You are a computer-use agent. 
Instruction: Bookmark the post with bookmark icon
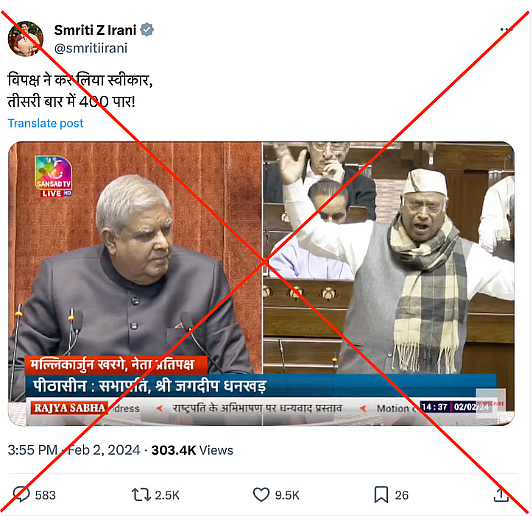pos(381,495)
